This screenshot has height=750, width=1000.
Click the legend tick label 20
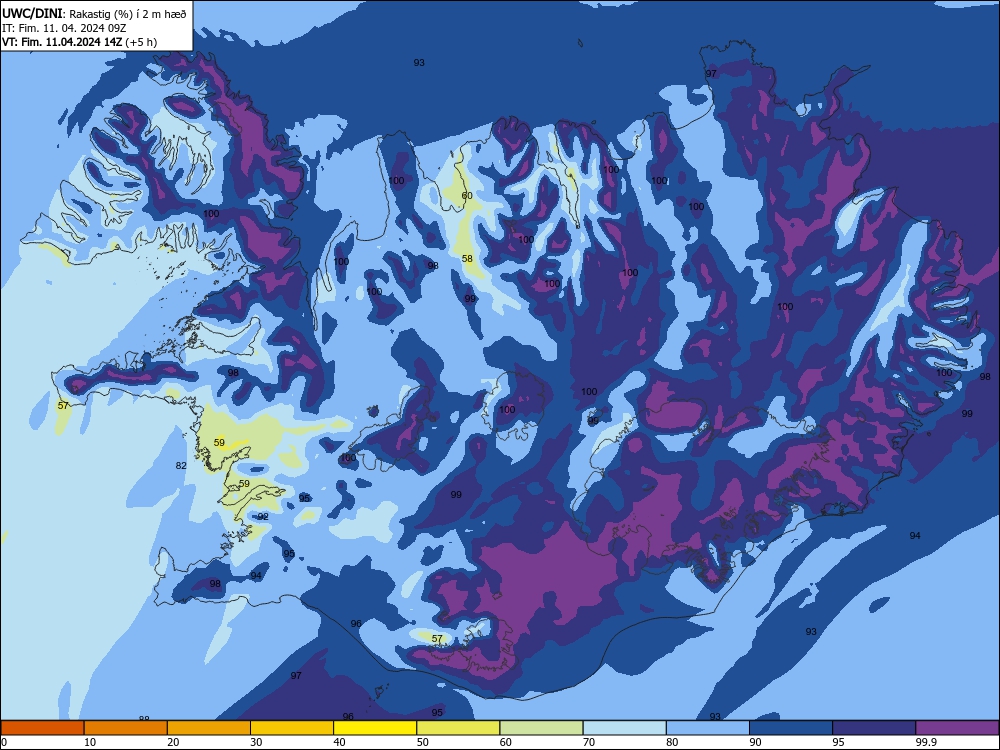[173, 742]
